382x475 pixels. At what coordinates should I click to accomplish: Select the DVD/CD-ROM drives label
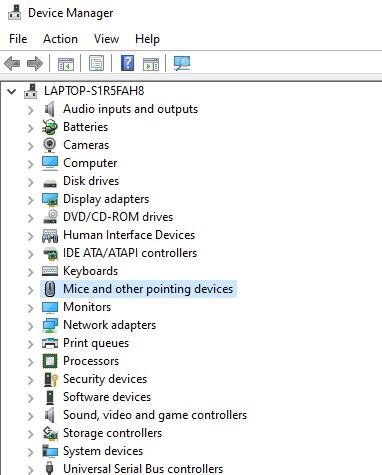118,217
